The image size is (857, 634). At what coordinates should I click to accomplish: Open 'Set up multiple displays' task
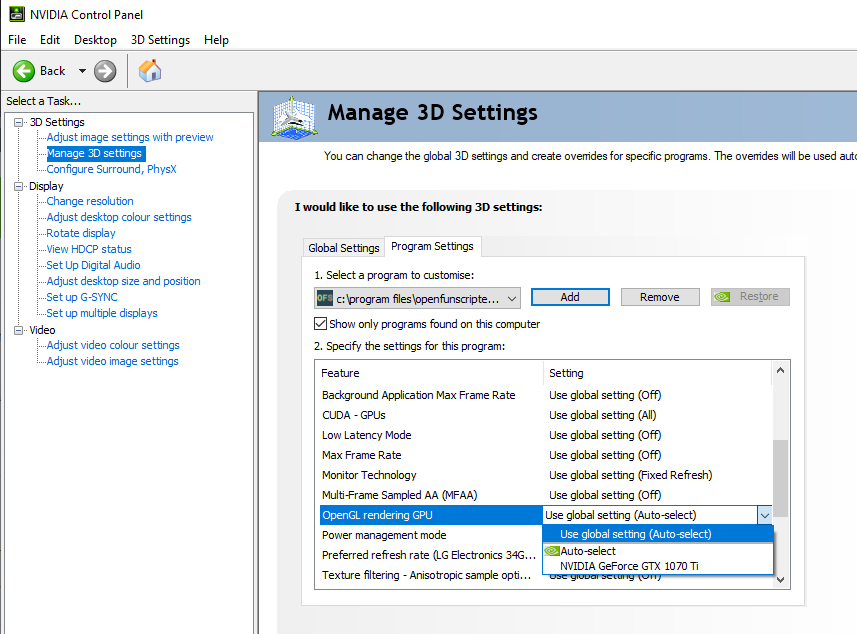coord(102,313)
